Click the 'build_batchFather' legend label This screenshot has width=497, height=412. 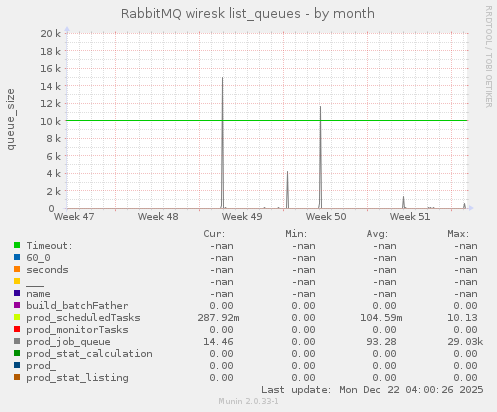[x=77, y=306]
